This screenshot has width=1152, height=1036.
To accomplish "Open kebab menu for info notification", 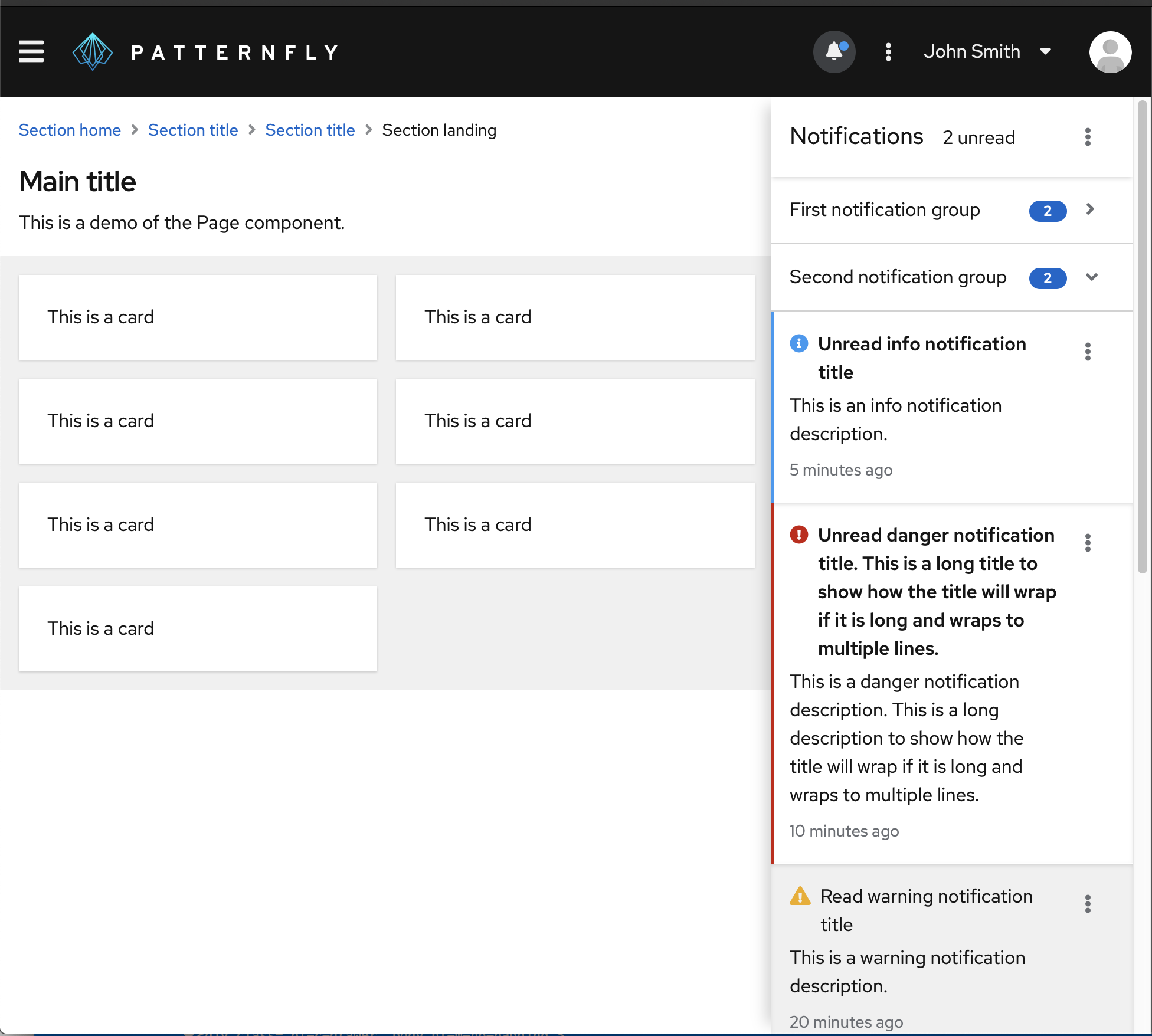I will (x=1088, y=352).
